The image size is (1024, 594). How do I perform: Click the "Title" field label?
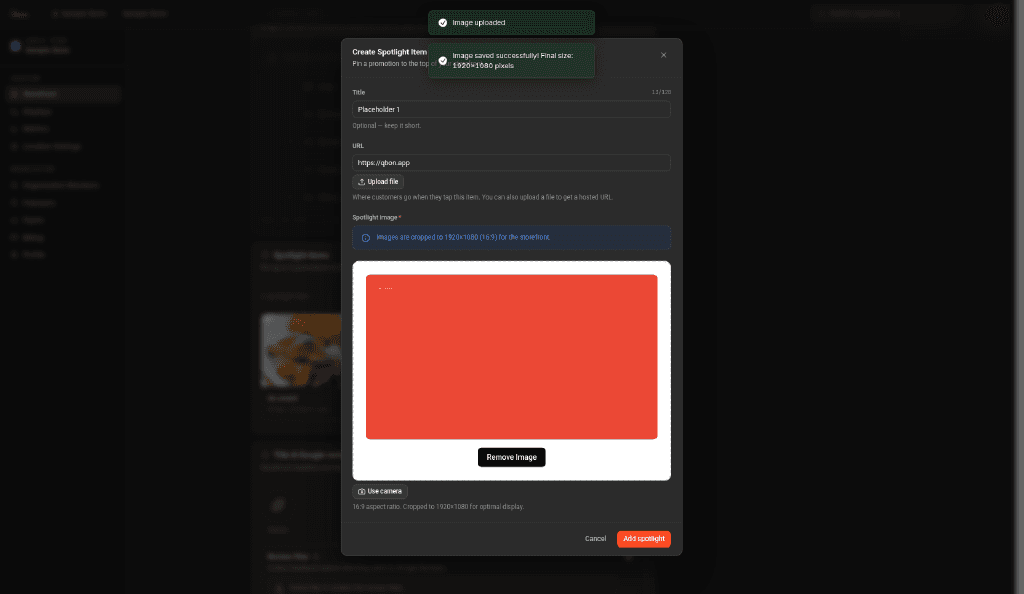359,92
